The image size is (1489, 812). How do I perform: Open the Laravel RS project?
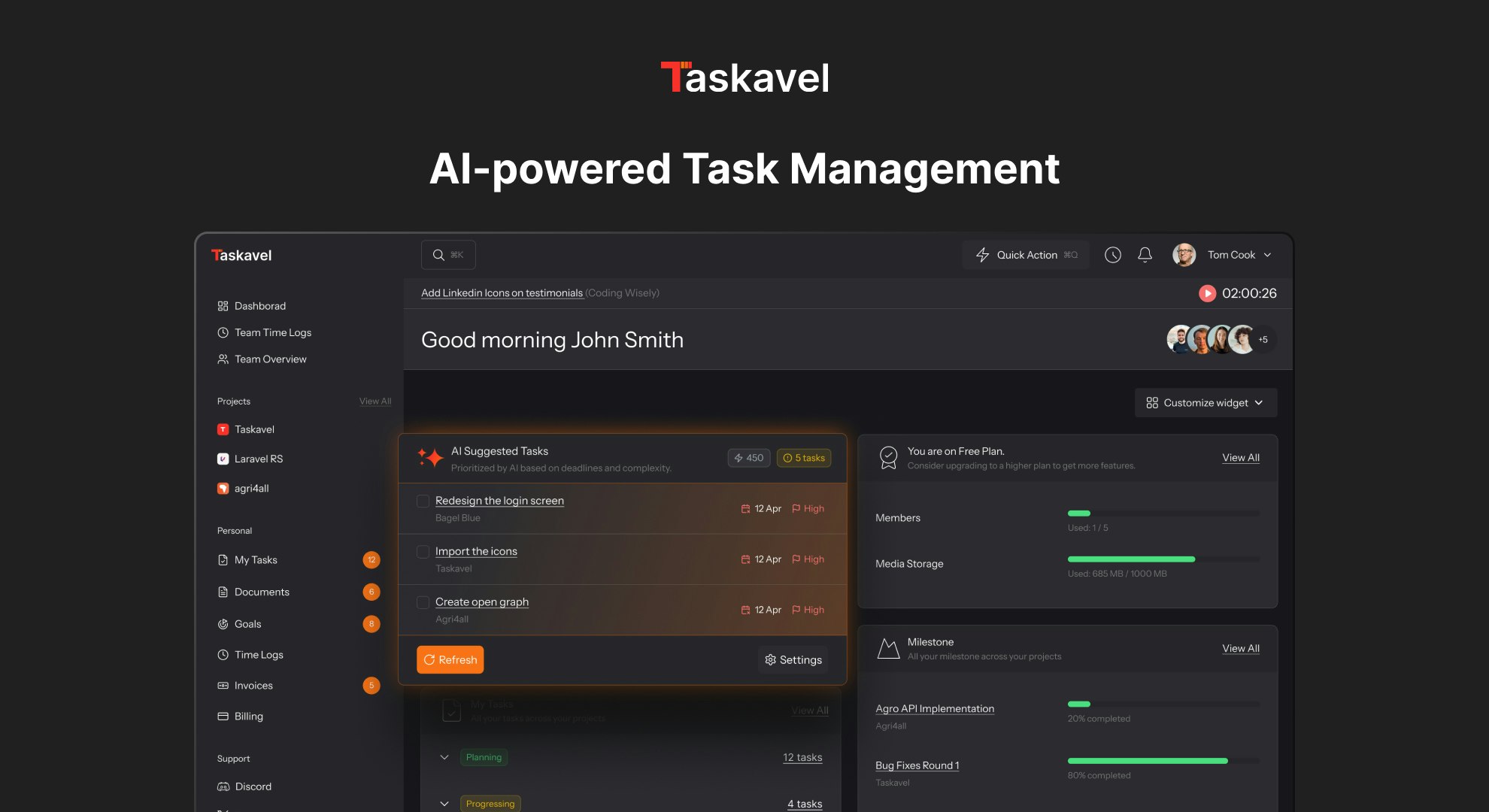259,459
